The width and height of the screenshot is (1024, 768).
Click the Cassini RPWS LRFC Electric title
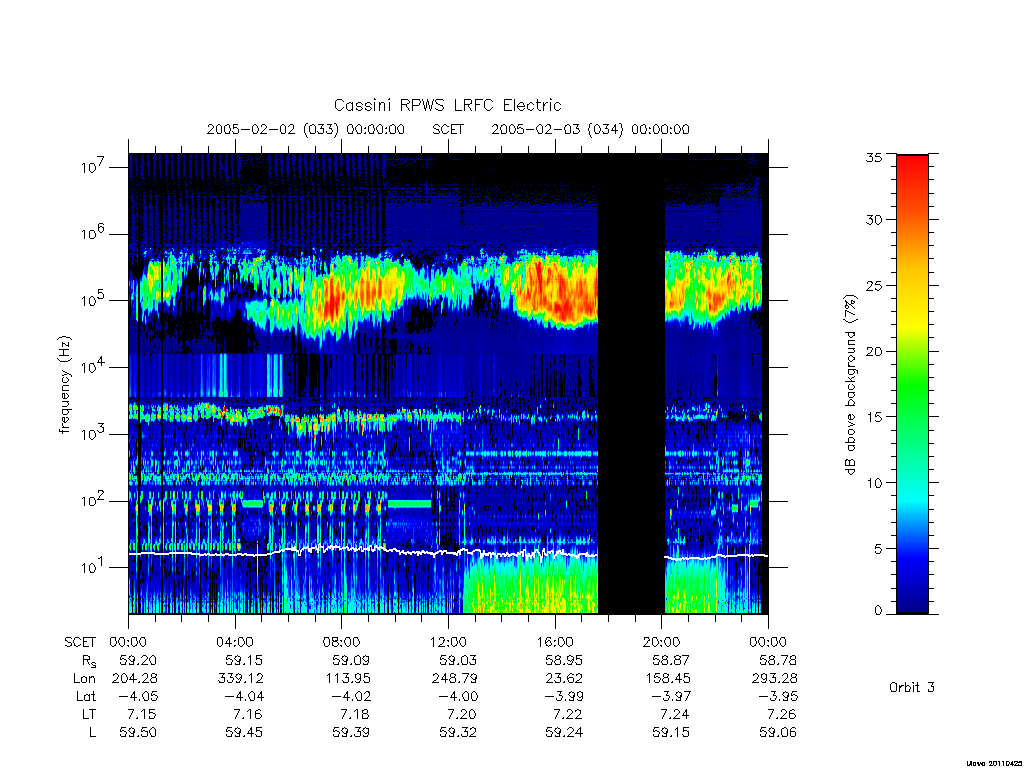click(x=447, y=105)
